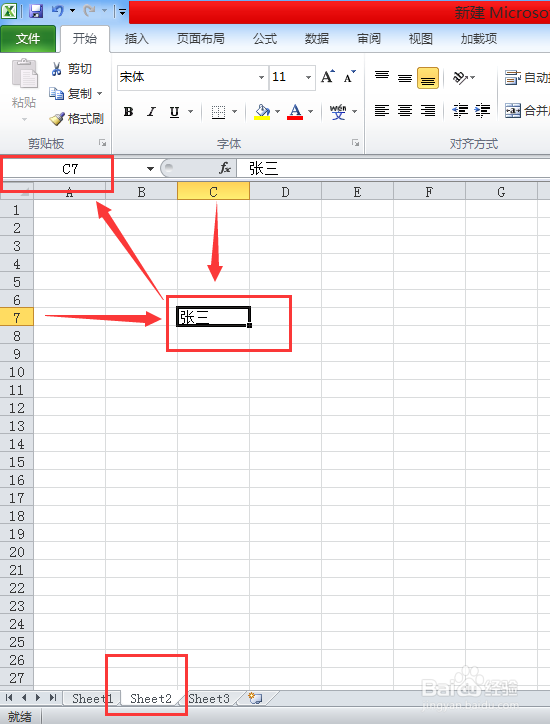Viewport: 550px width, 724px height.
Task: Align text right
Action: [x=428, y=111]
